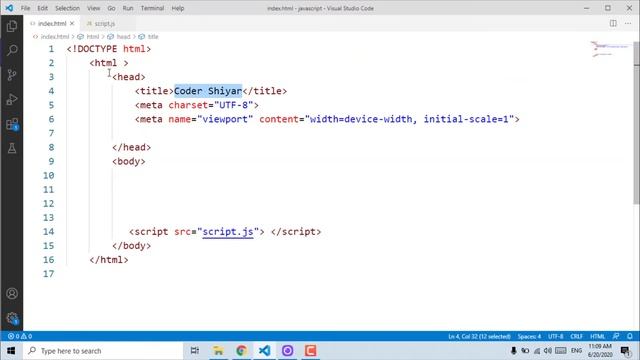
Task: Open Windows Action Center notifications
Action: tap(625, 351)
